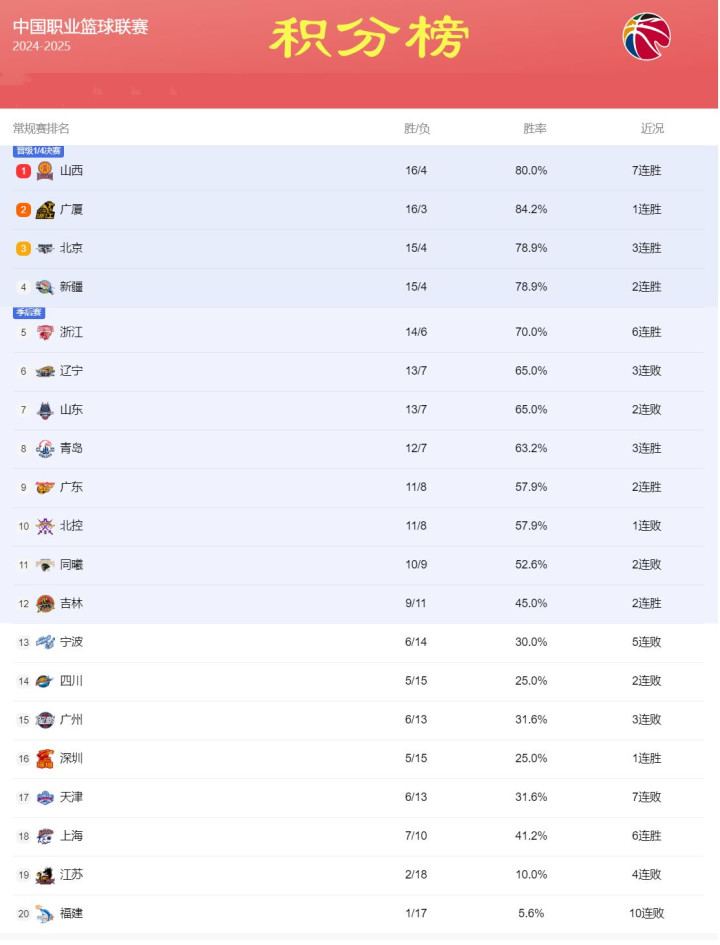Click the 山西 team logo
Viewport: 720px width, 945px height.
pyautogui.click(x=45, y=171)
